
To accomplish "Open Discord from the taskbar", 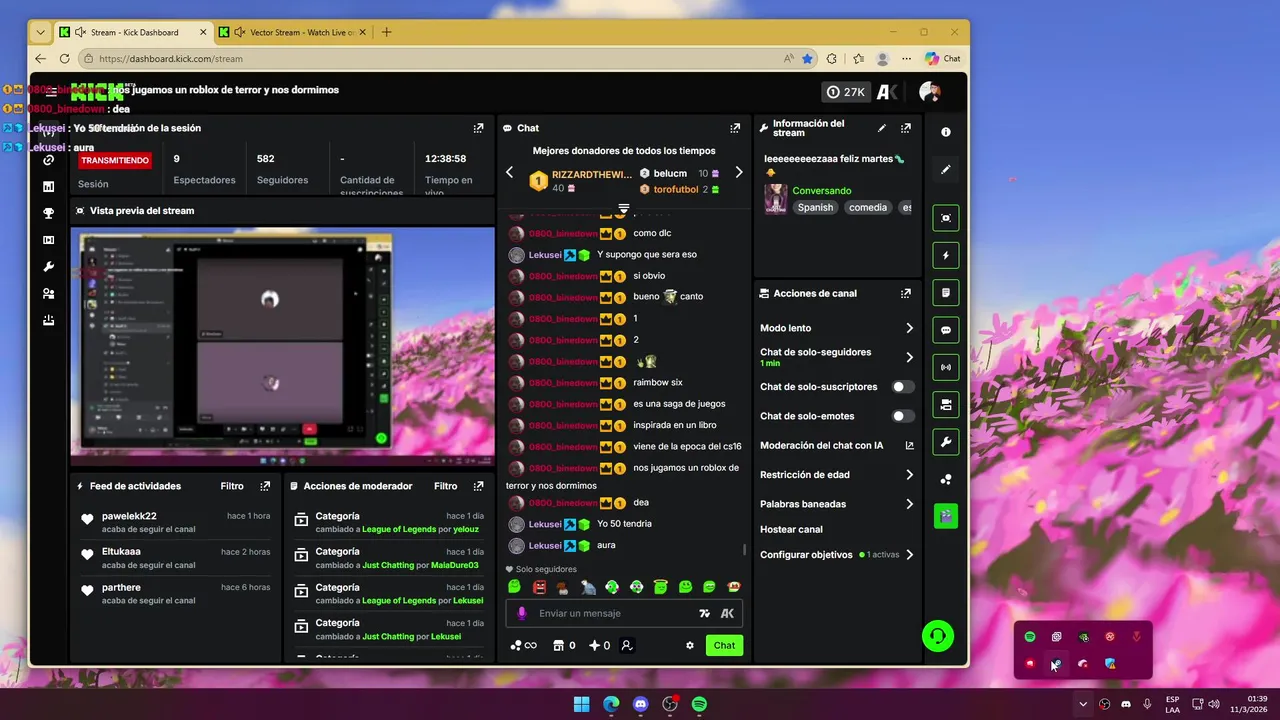I will pos(641,704).
